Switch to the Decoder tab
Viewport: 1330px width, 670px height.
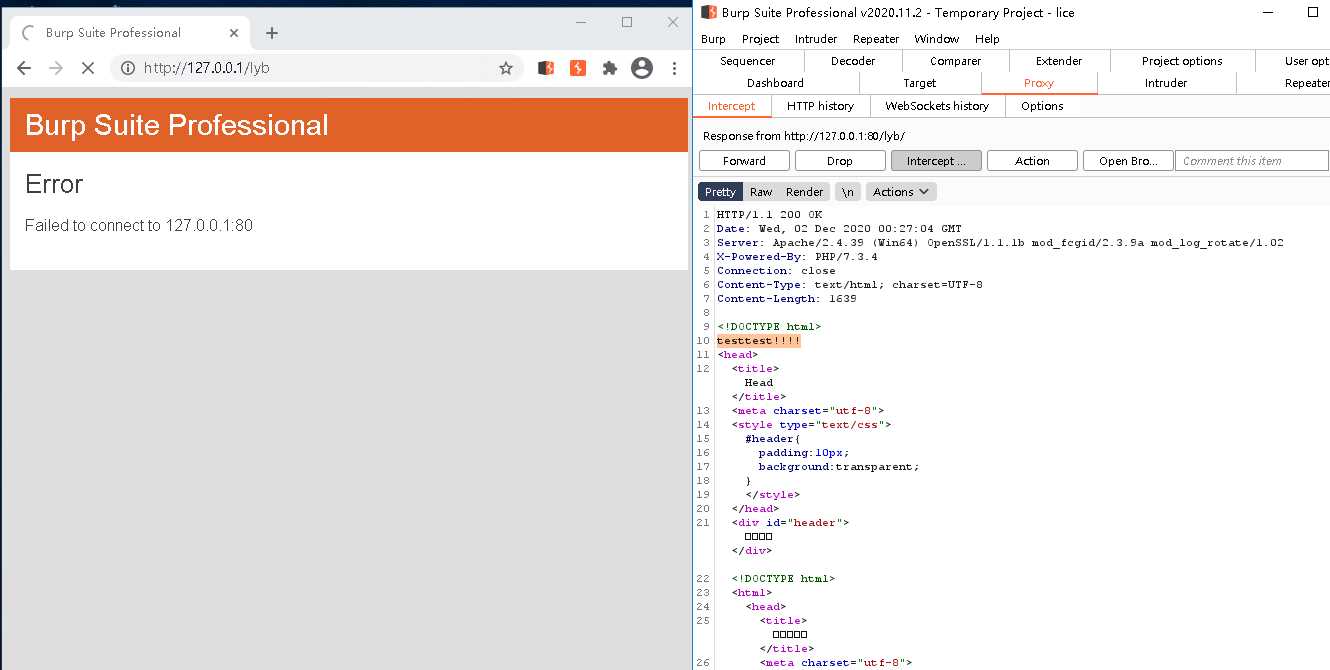853,61
